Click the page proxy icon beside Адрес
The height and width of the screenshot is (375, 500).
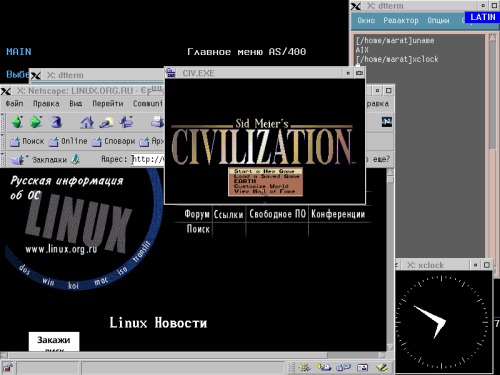75,159
